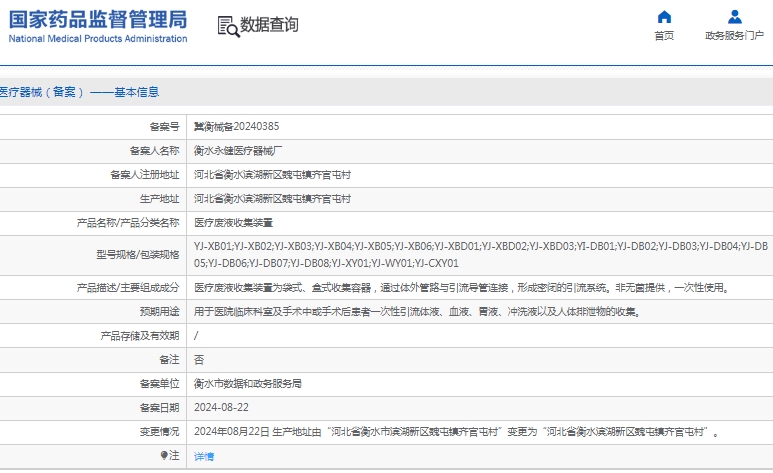Open the 政务服务门户 person icon
The height and width of the screenshot is (473, 773).
[x=735, y=17]
